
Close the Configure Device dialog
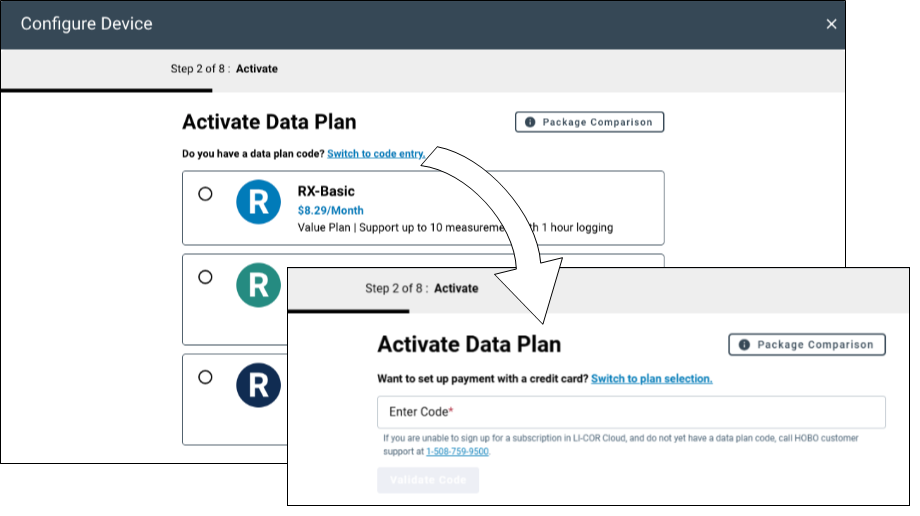[831, 24]
